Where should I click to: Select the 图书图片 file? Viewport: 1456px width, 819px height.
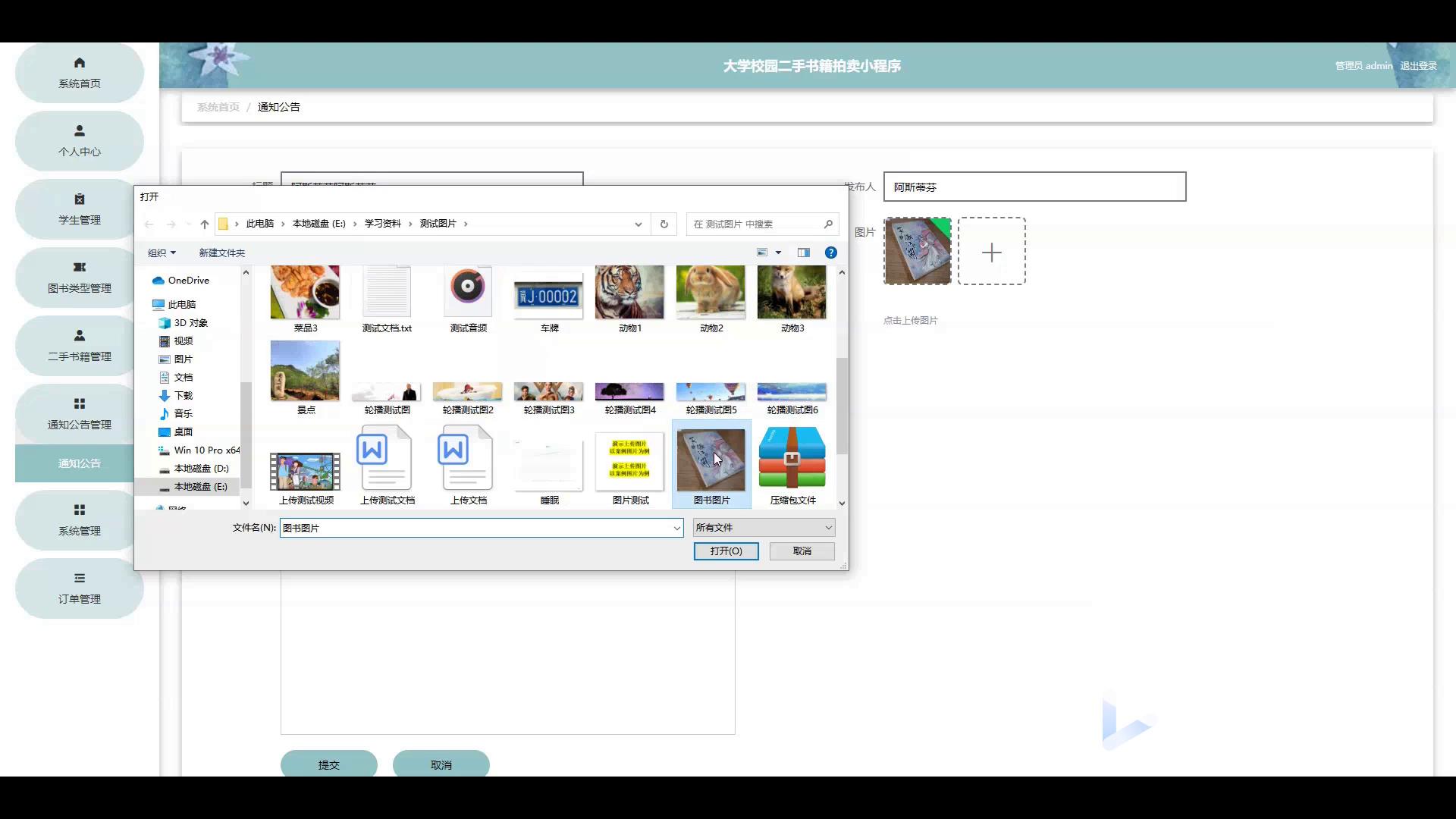pyautogui.click(x=711, y=464)
